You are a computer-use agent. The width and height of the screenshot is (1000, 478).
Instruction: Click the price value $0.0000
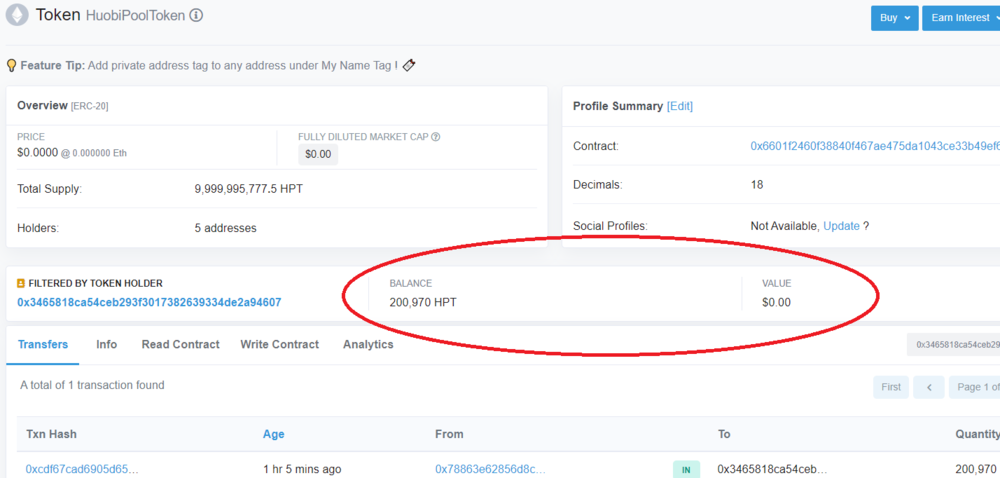pyautogui.click(x=38, y=153)
